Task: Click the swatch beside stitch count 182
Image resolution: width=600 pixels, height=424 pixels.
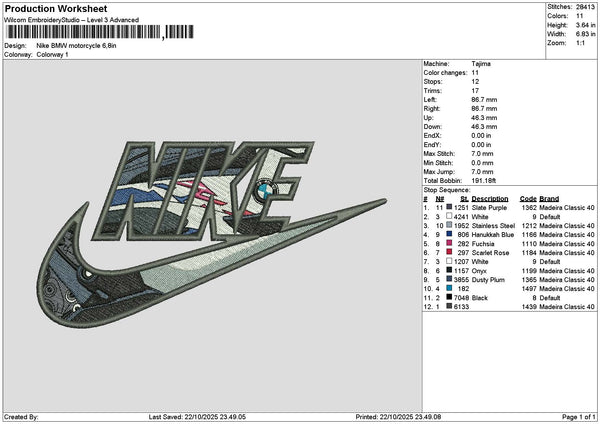Action: click(449, 288)
